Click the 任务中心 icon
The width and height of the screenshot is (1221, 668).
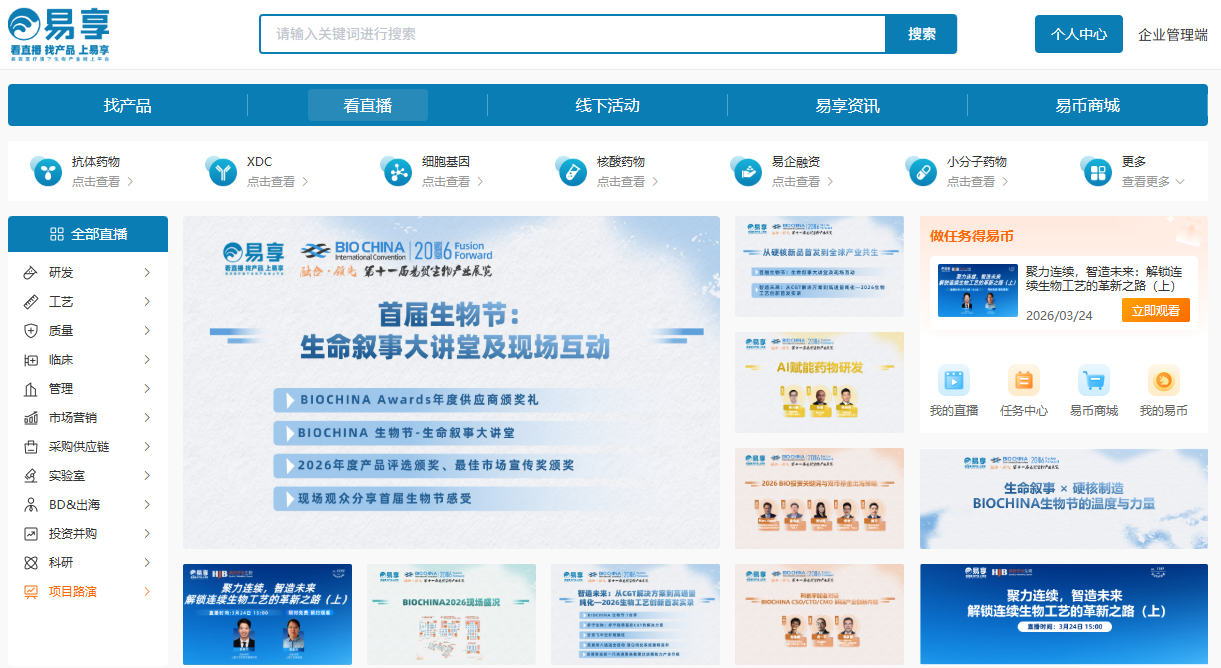[1023, 381]
